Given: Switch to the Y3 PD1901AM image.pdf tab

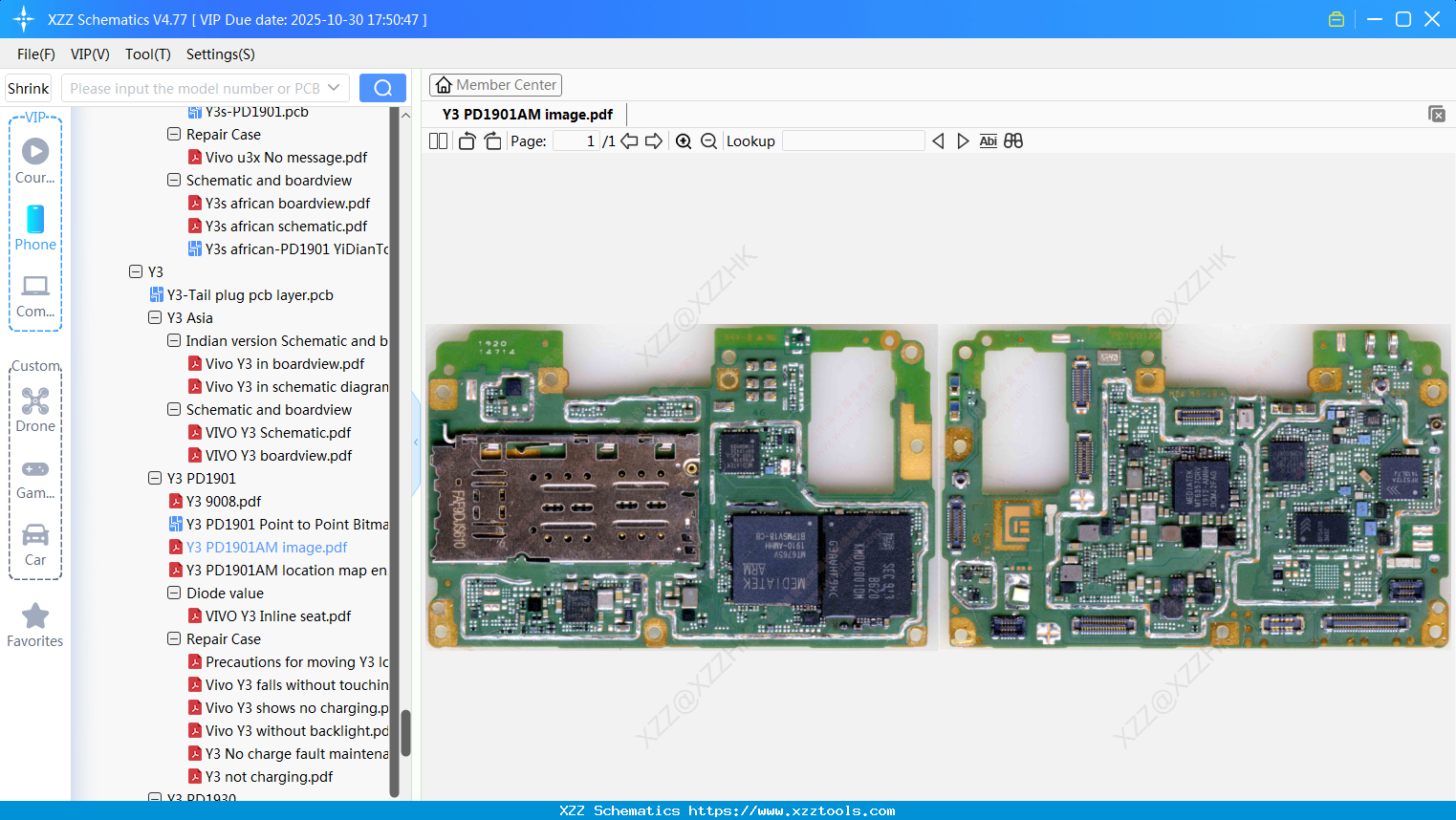Looking at the screenshot, I should 529,113.
